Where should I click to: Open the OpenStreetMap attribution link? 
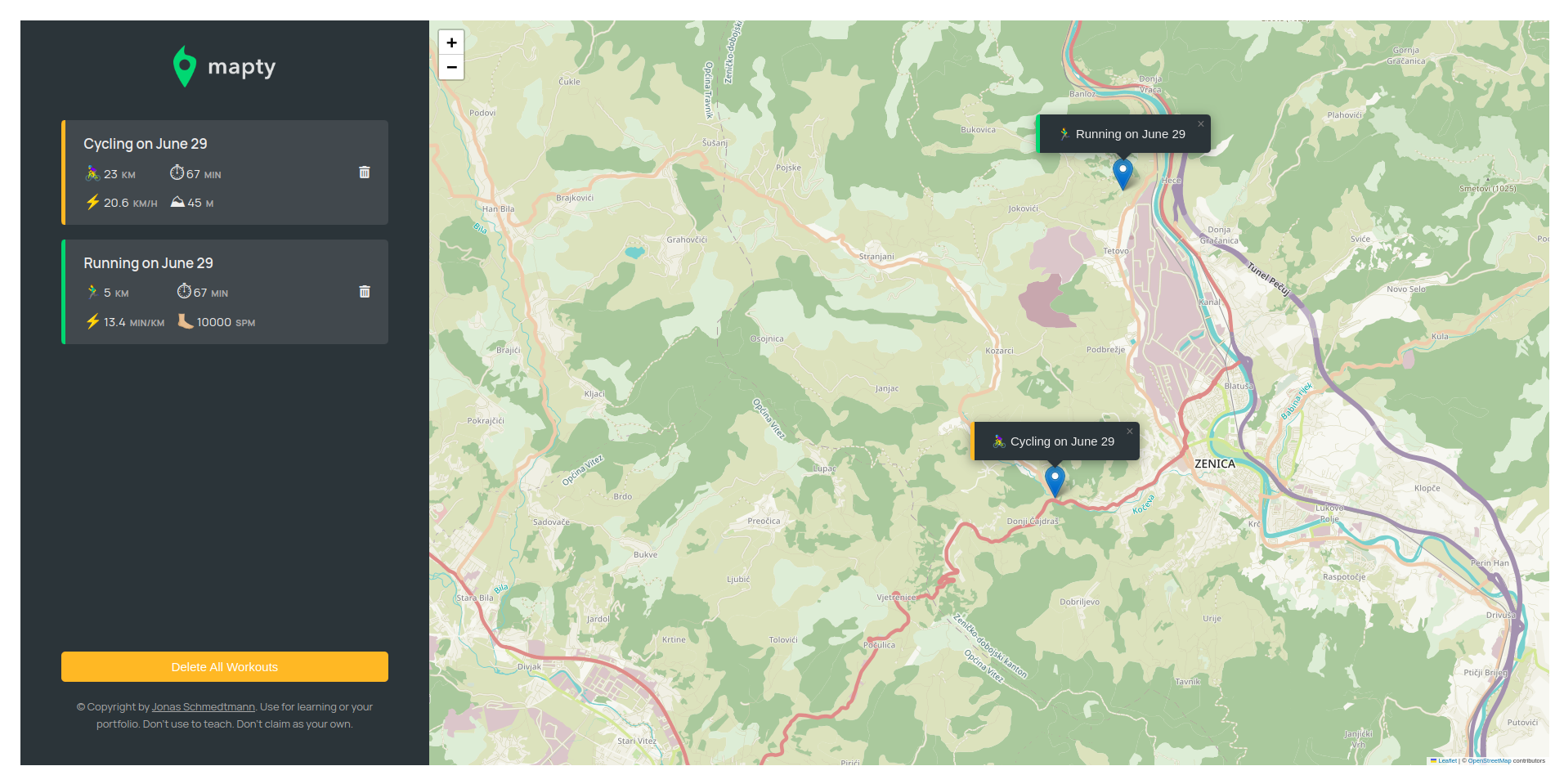coord(1489,761)
